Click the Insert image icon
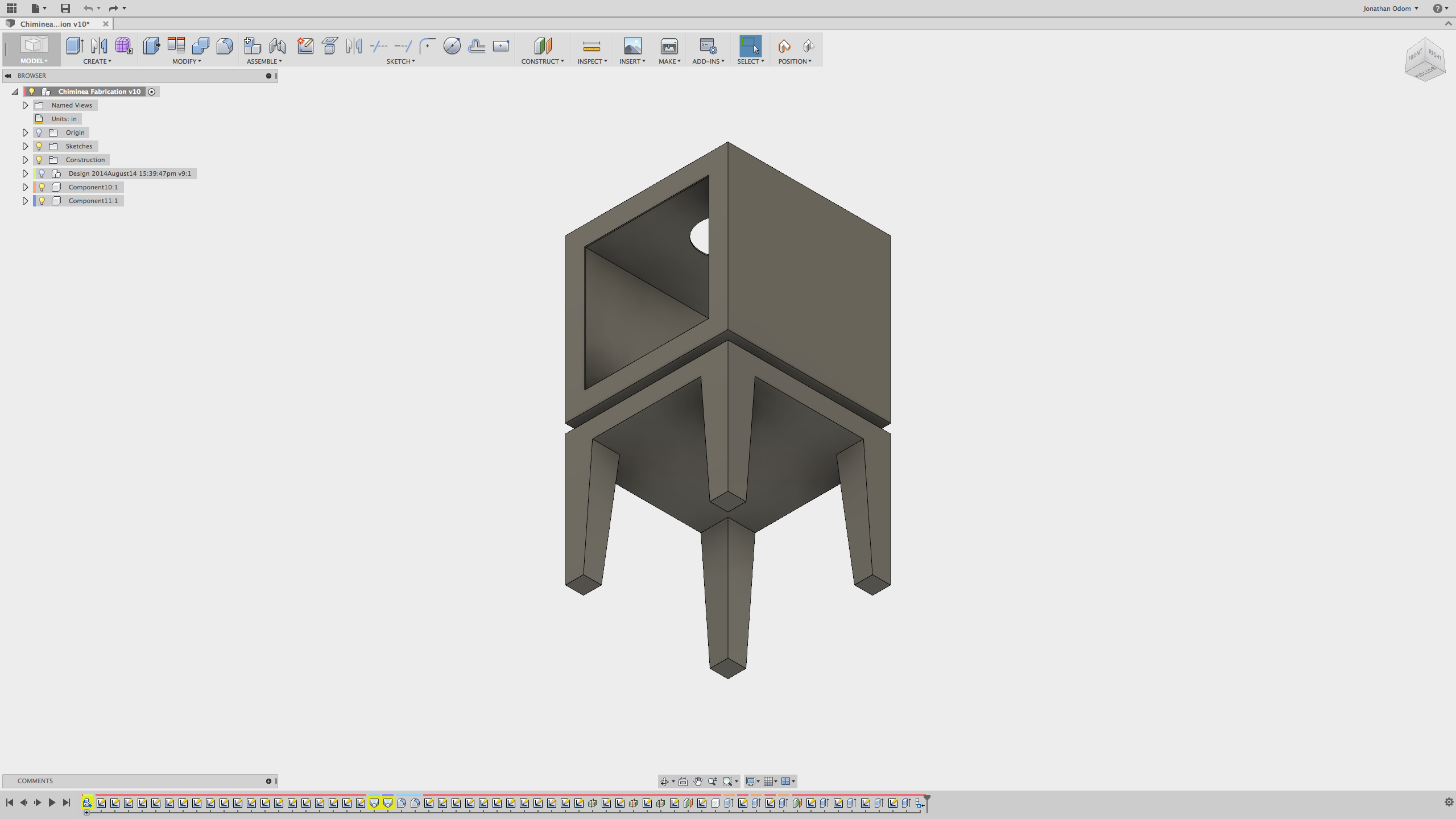The image size is (1456, 819). [x=632, y=46]
